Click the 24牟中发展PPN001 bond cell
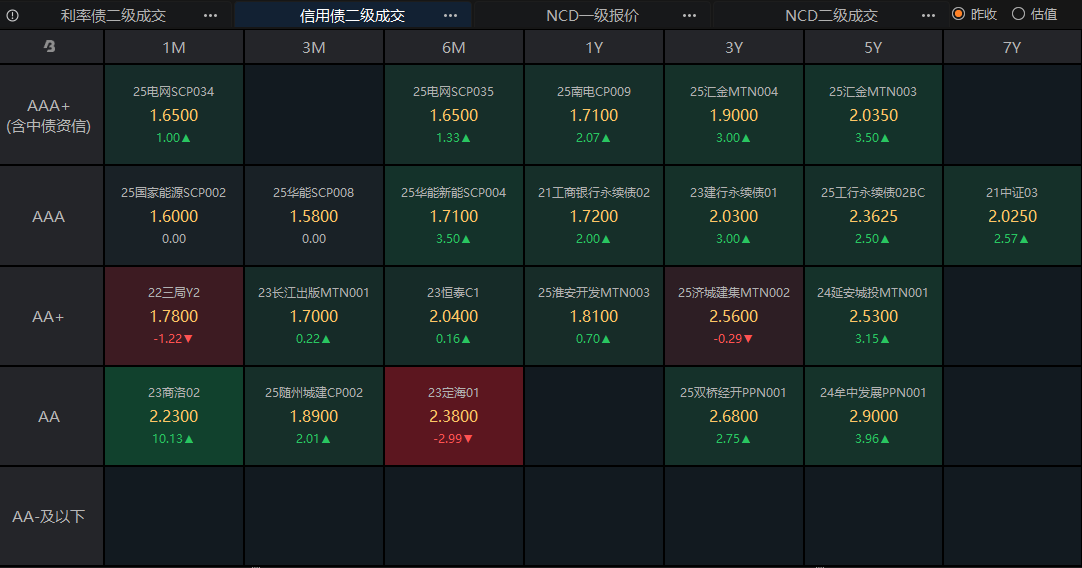 873,416
